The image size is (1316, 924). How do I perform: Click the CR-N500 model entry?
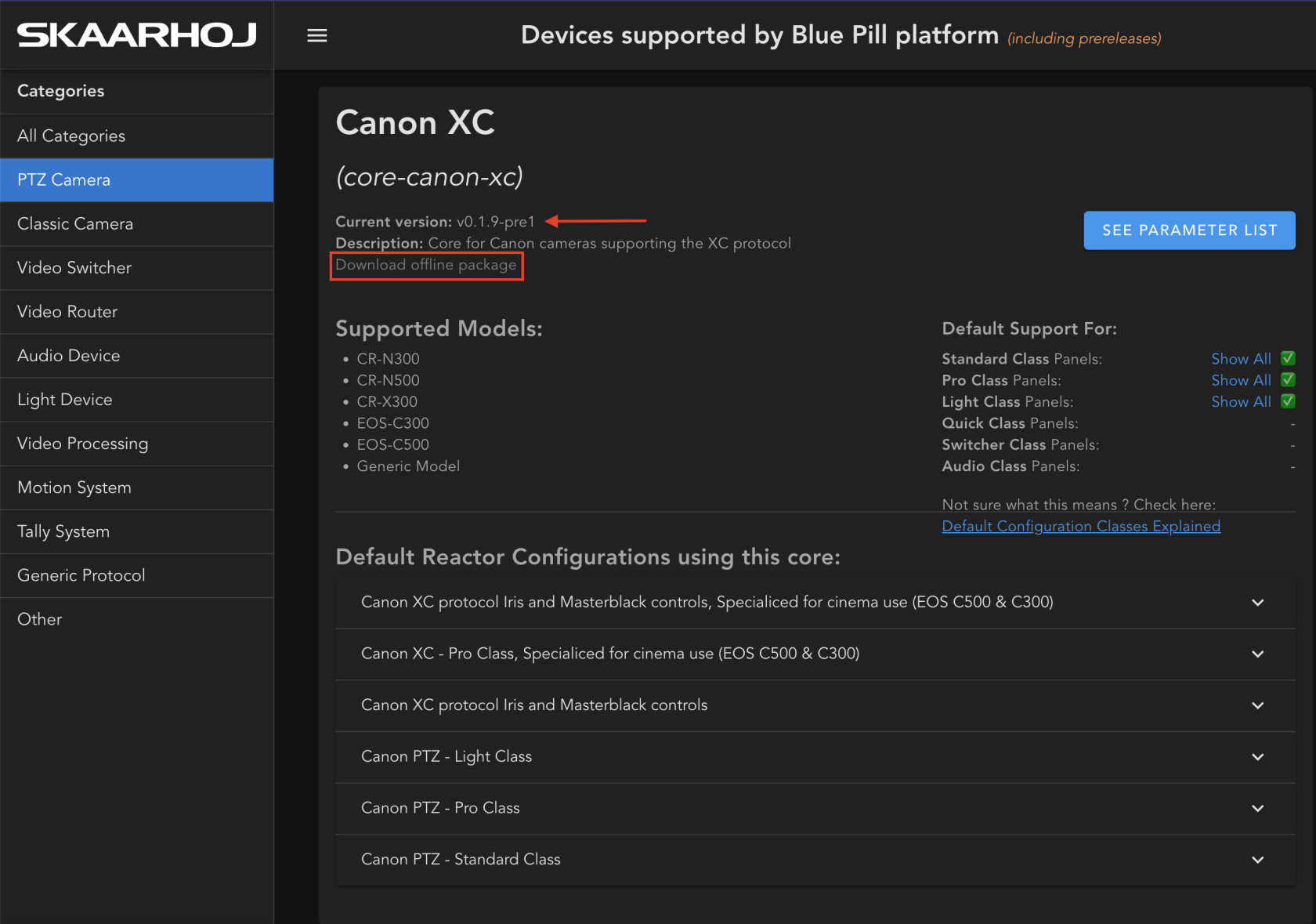pos(388,380)
